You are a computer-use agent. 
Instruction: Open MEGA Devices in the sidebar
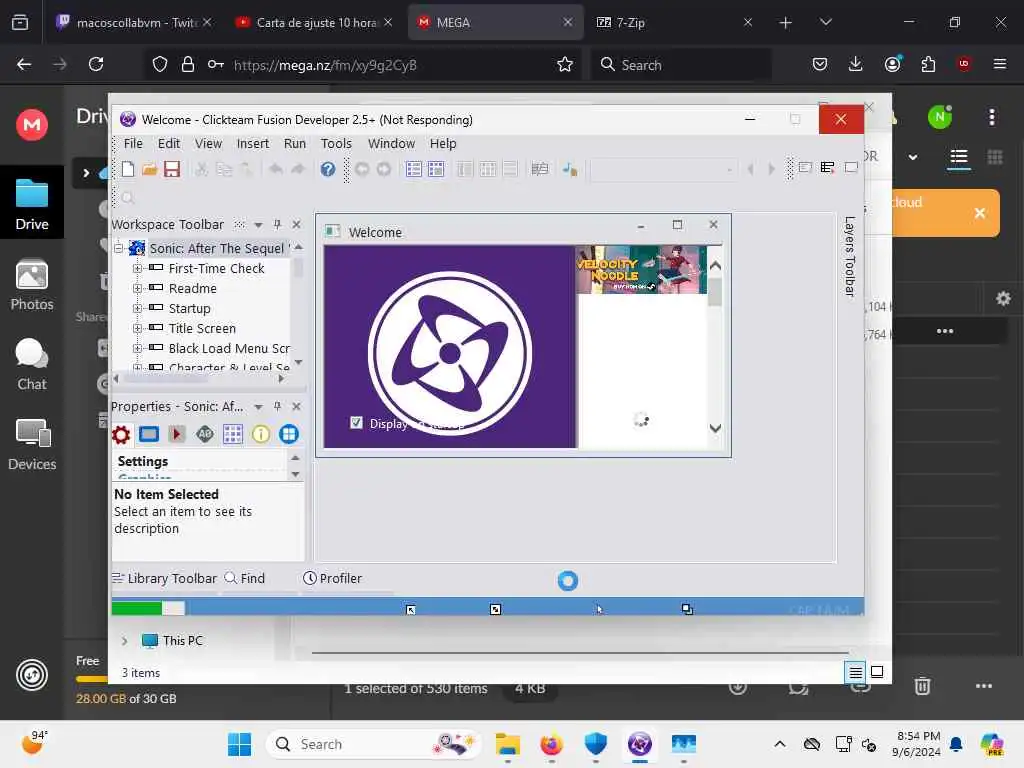32,445
